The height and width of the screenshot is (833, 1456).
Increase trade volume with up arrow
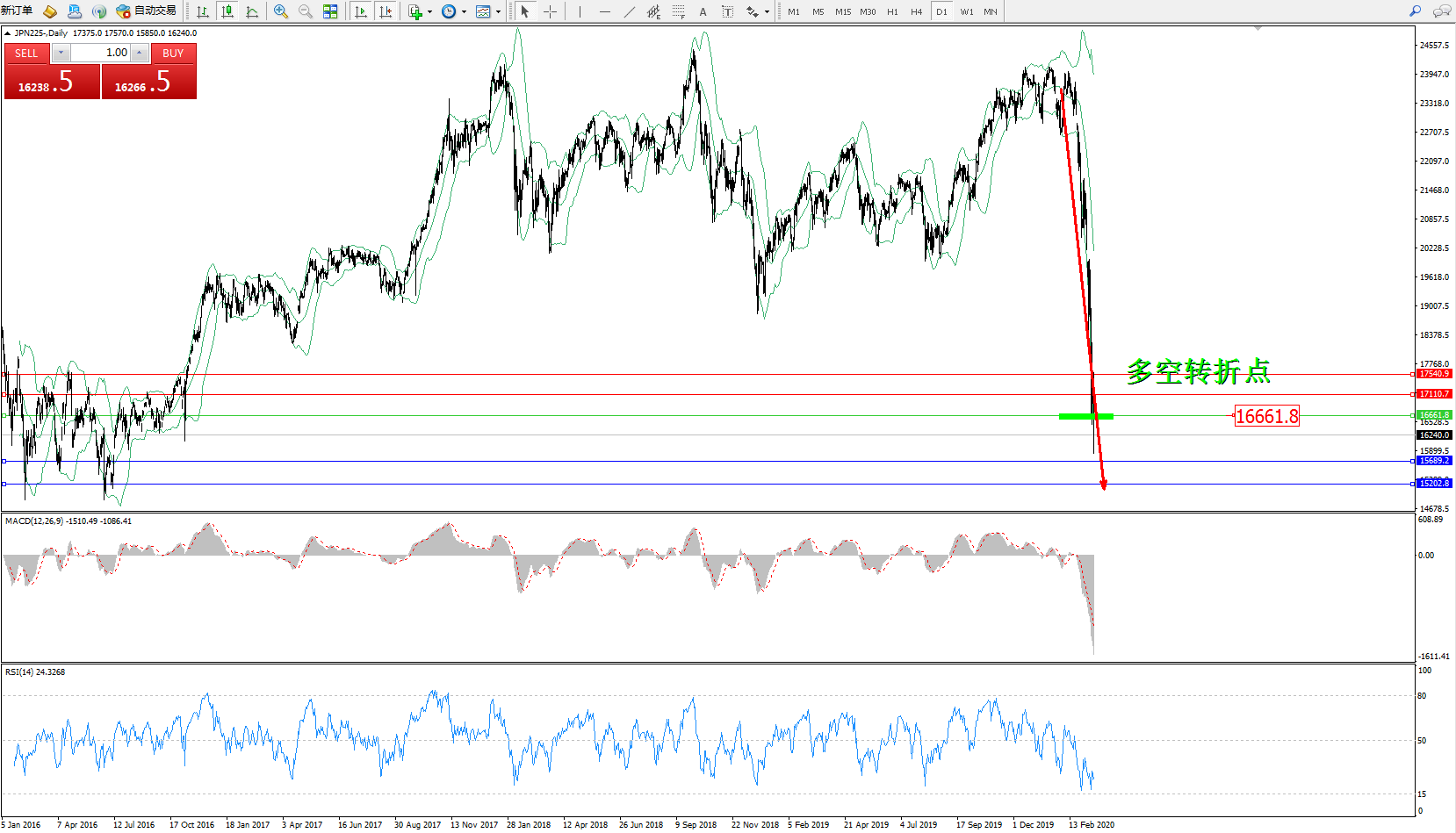[x=139, y=53]
